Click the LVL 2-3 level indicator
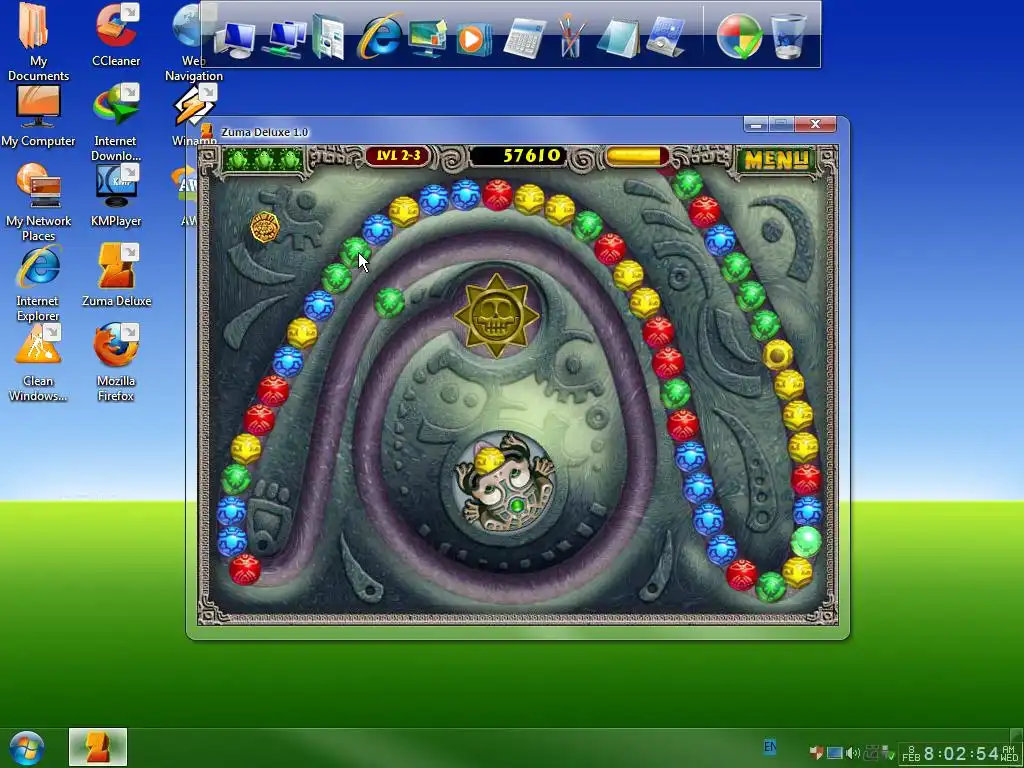Image resolution: width=1024 pixels, height=768 pixels. (398, 156)
